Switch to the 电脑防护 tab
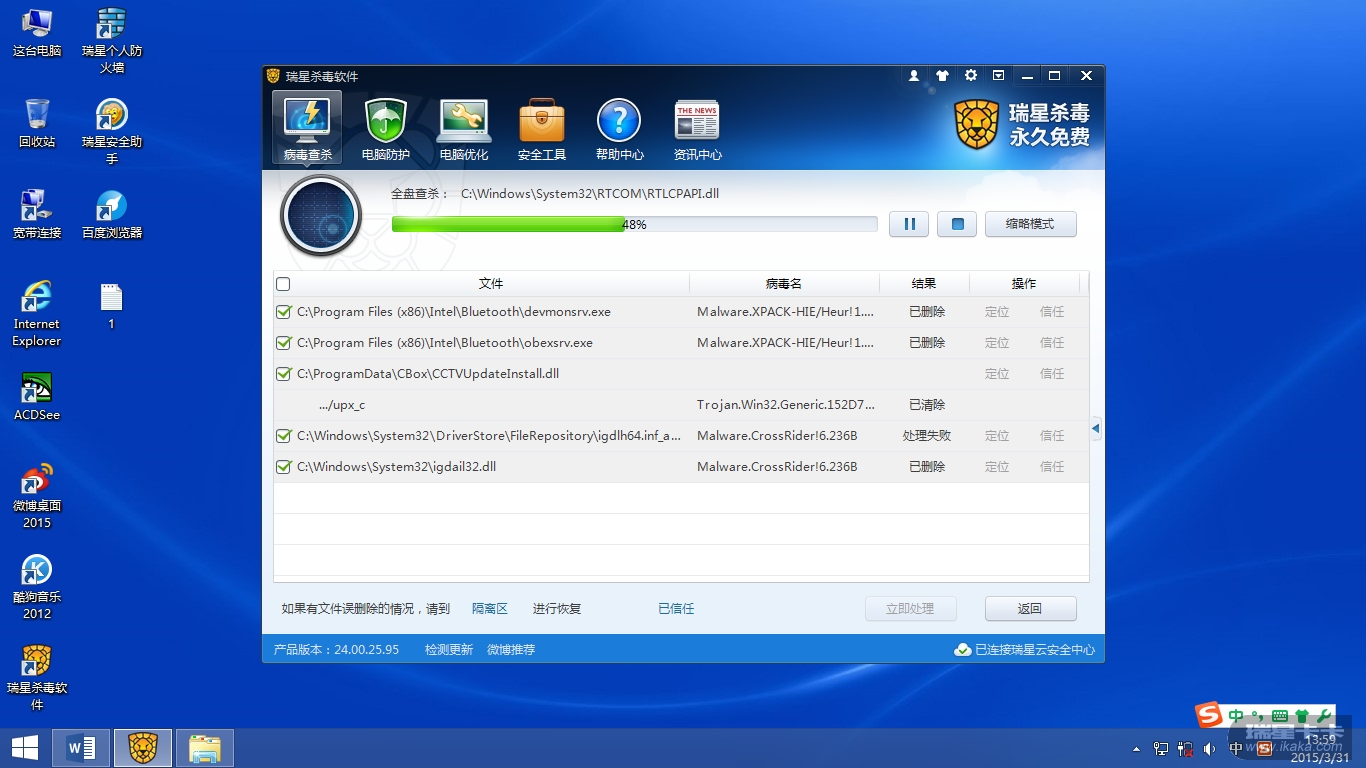 tap(385, 128)
